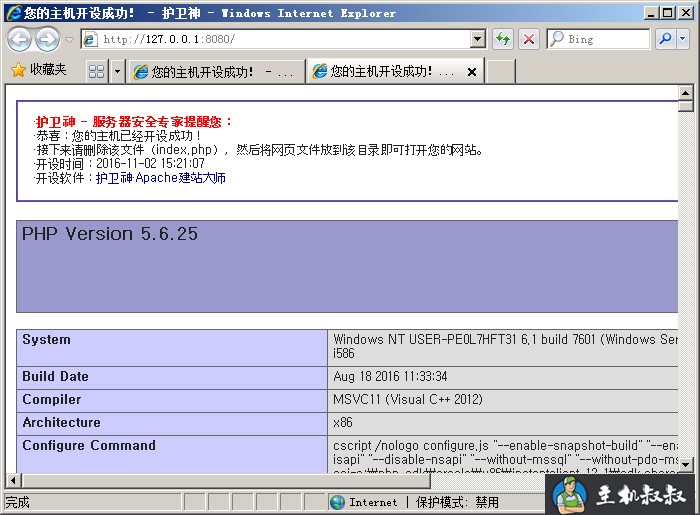
Task: Open the 护卫神·Apache建站大师 link
Action: coord(160,178)
